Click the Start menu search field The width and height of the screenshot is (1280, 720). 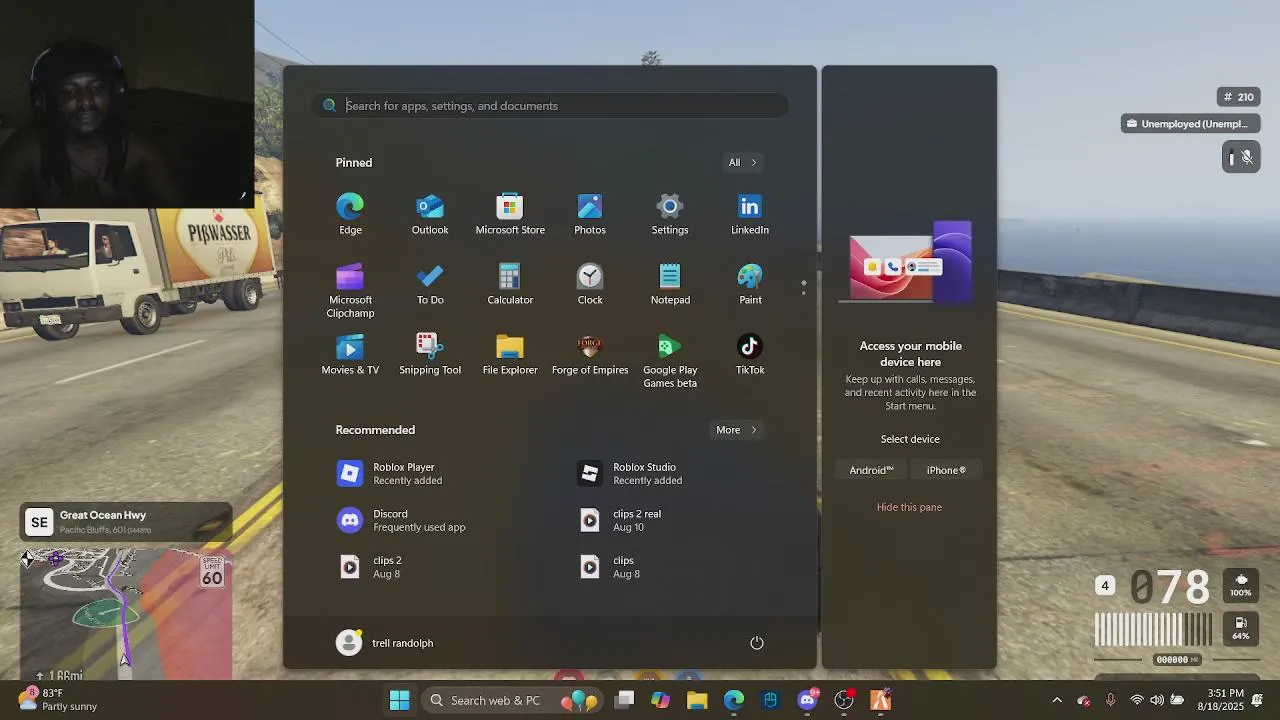[x=550, y=106]
